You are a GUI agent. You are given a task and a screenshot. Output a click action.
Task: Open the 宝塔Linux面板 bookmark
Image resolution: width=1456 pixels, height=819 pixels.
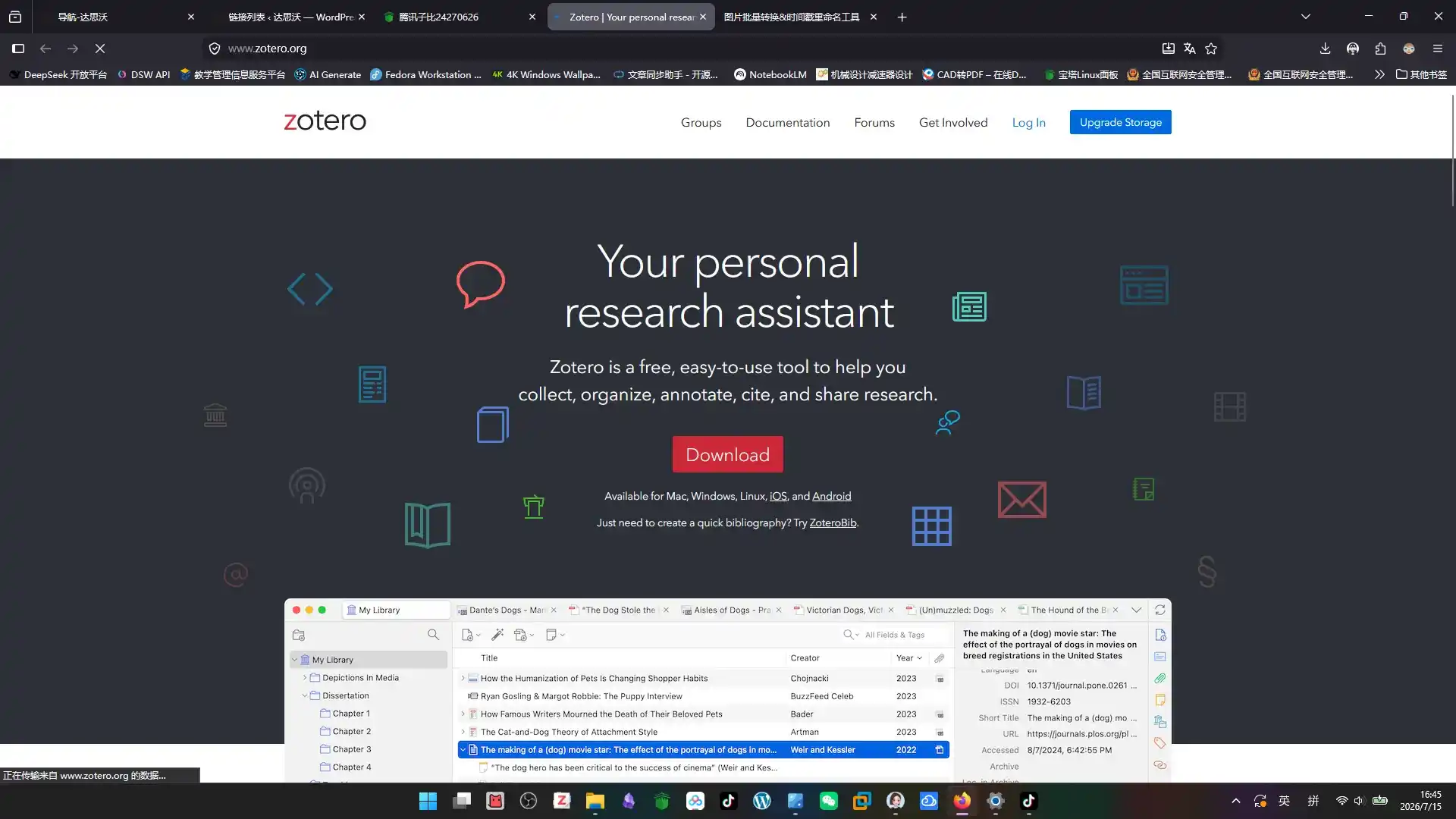(1081, 74)
